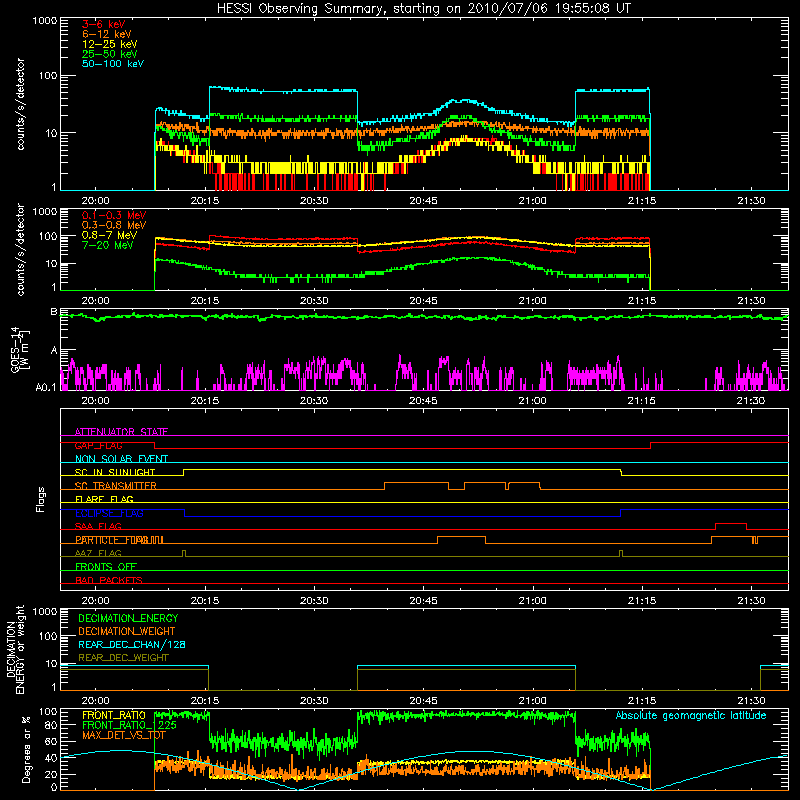Click 'counts/s/detector' axis title of keV plot
Screen dimensions: 800x800
(x=20, y=104)
